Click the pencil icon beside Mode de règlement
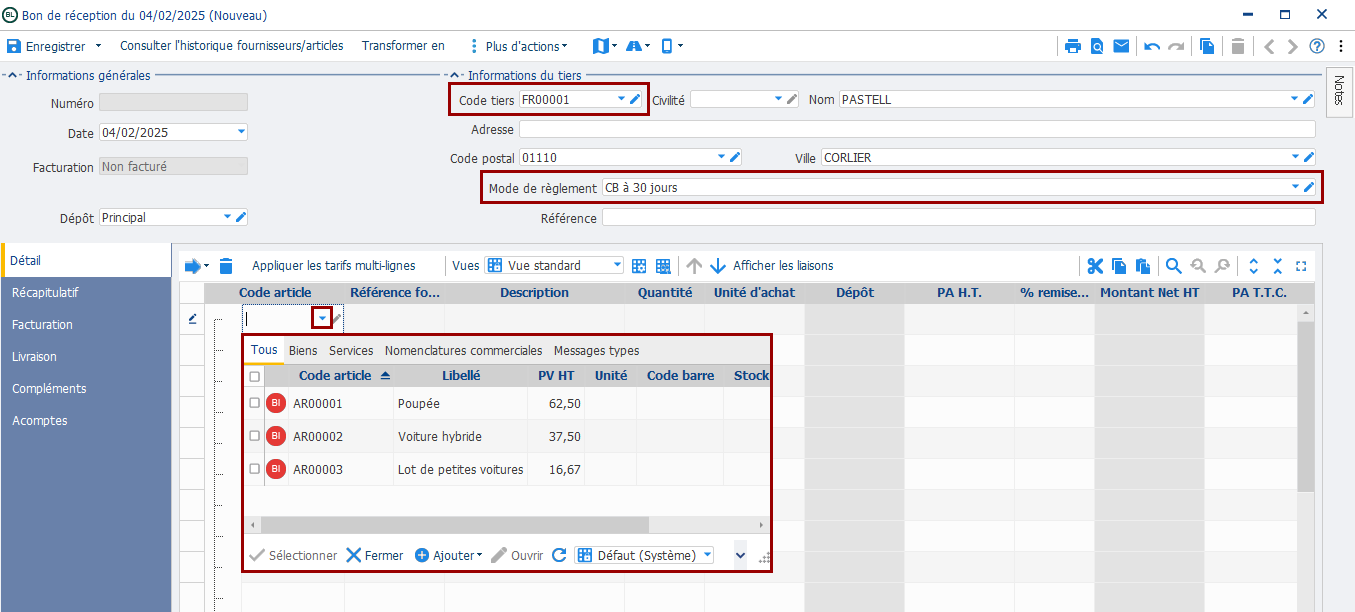The width and height of the screenshot is (1355, 612). click(1308, 187)
